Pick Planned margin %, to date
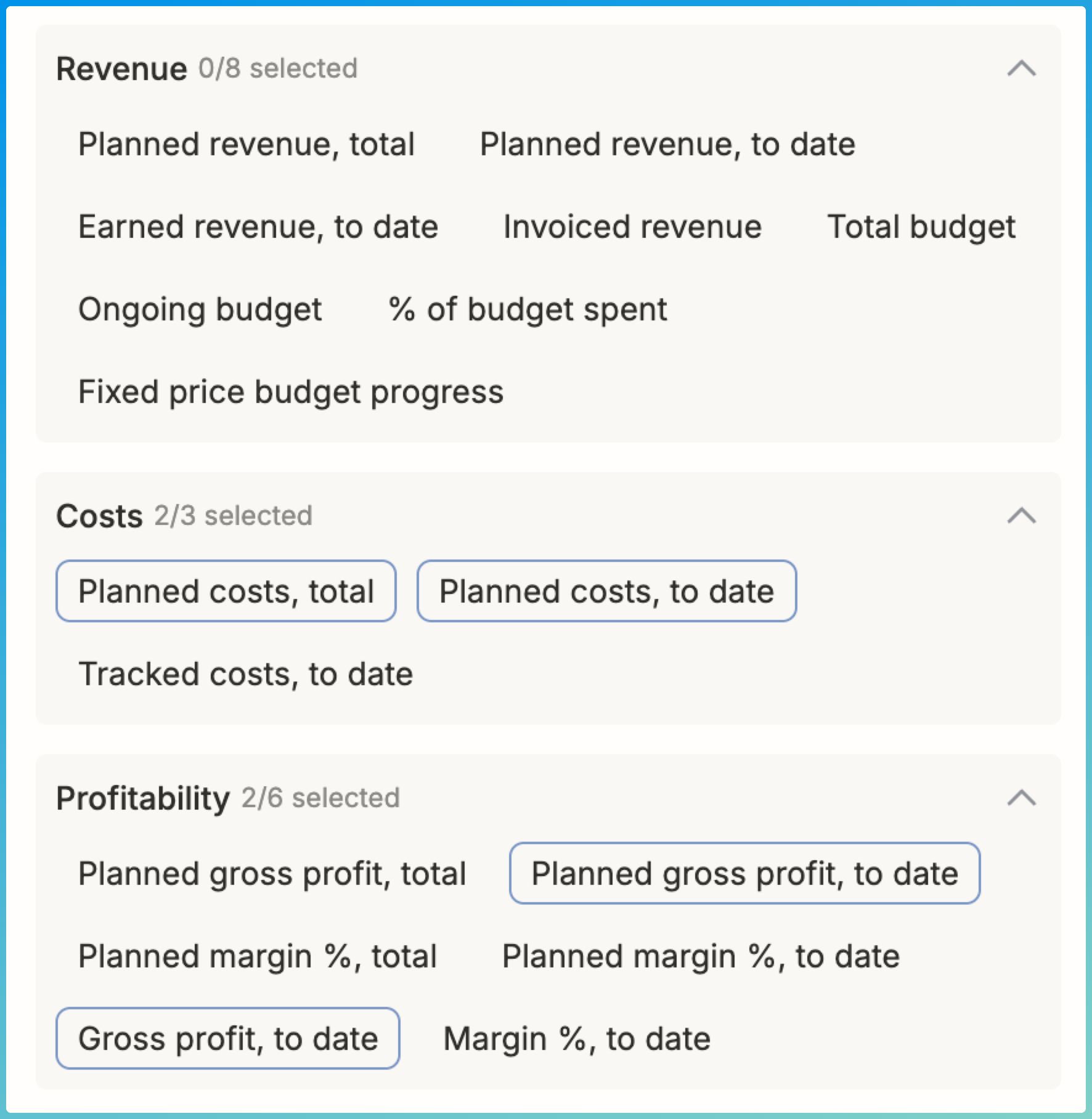The height and width of the screenshot is (1119, 1092). (701, 956)
